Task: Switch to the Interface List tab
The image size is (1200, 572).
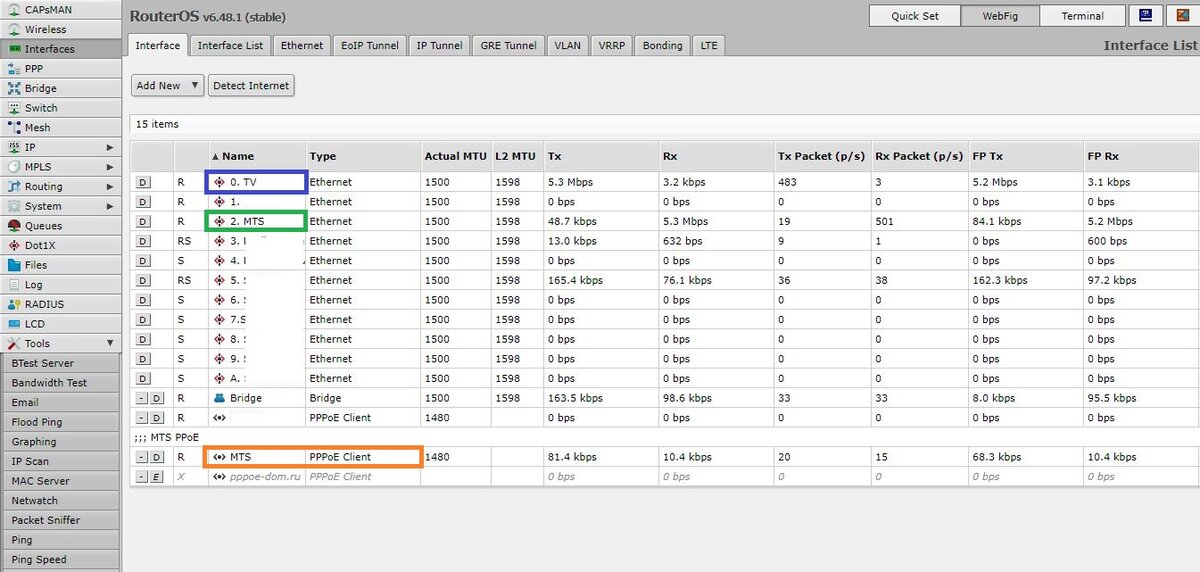Action: coord(231,45)
